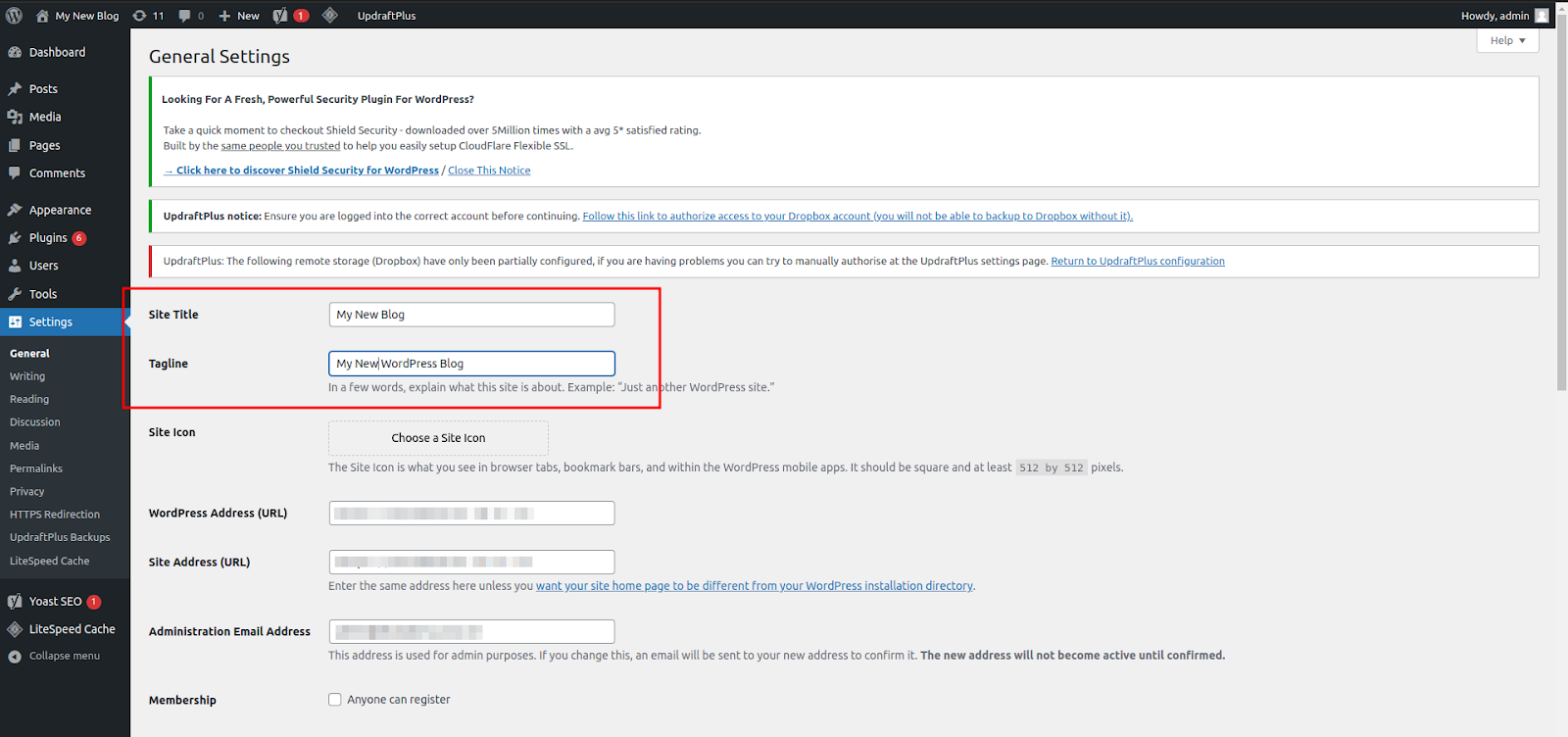Image resolution: width=1568 pixels, height=737 pixels.
Task: Open the Privacy settings submenu
Action: [x=27, y=492]
